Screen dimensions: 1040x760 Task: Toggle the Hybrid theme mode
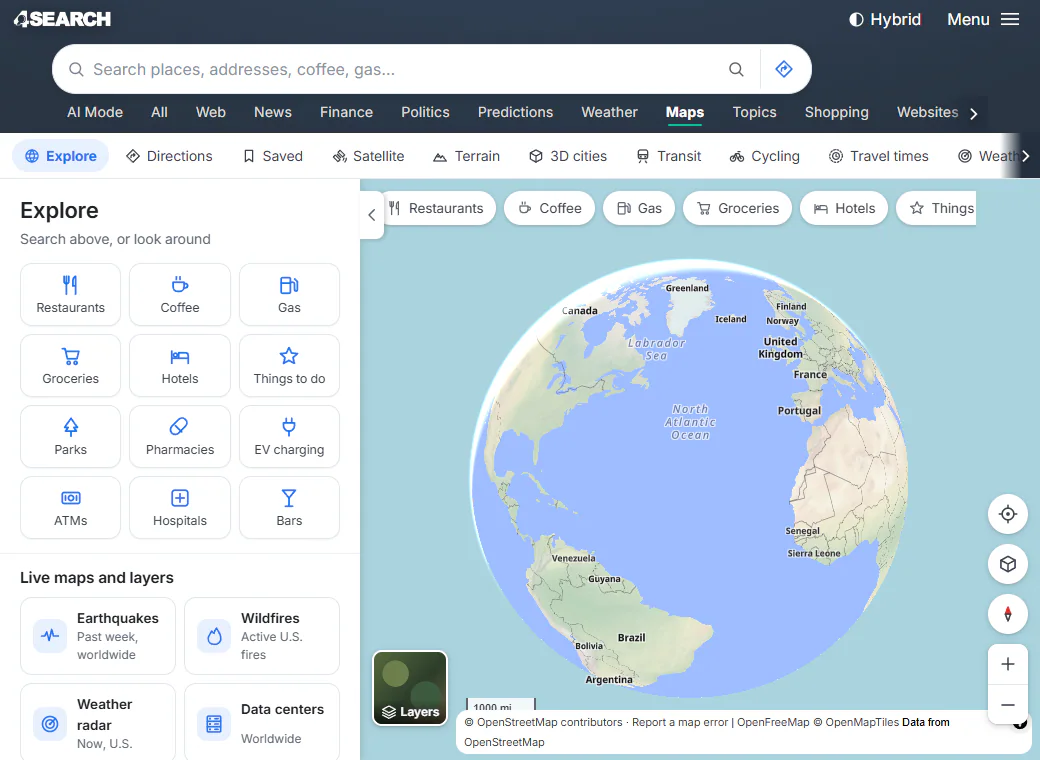pyautogui.click(x=885, y=19)
